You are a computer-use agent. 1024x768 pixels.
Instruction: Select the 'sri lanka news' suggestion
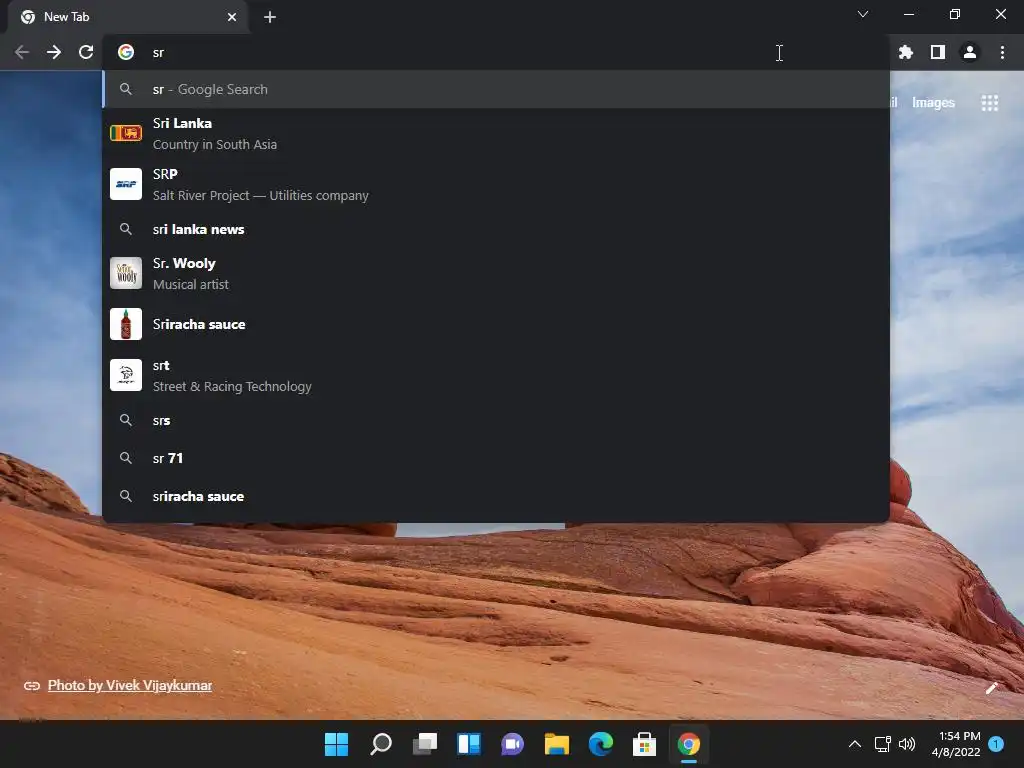point(496,229)
